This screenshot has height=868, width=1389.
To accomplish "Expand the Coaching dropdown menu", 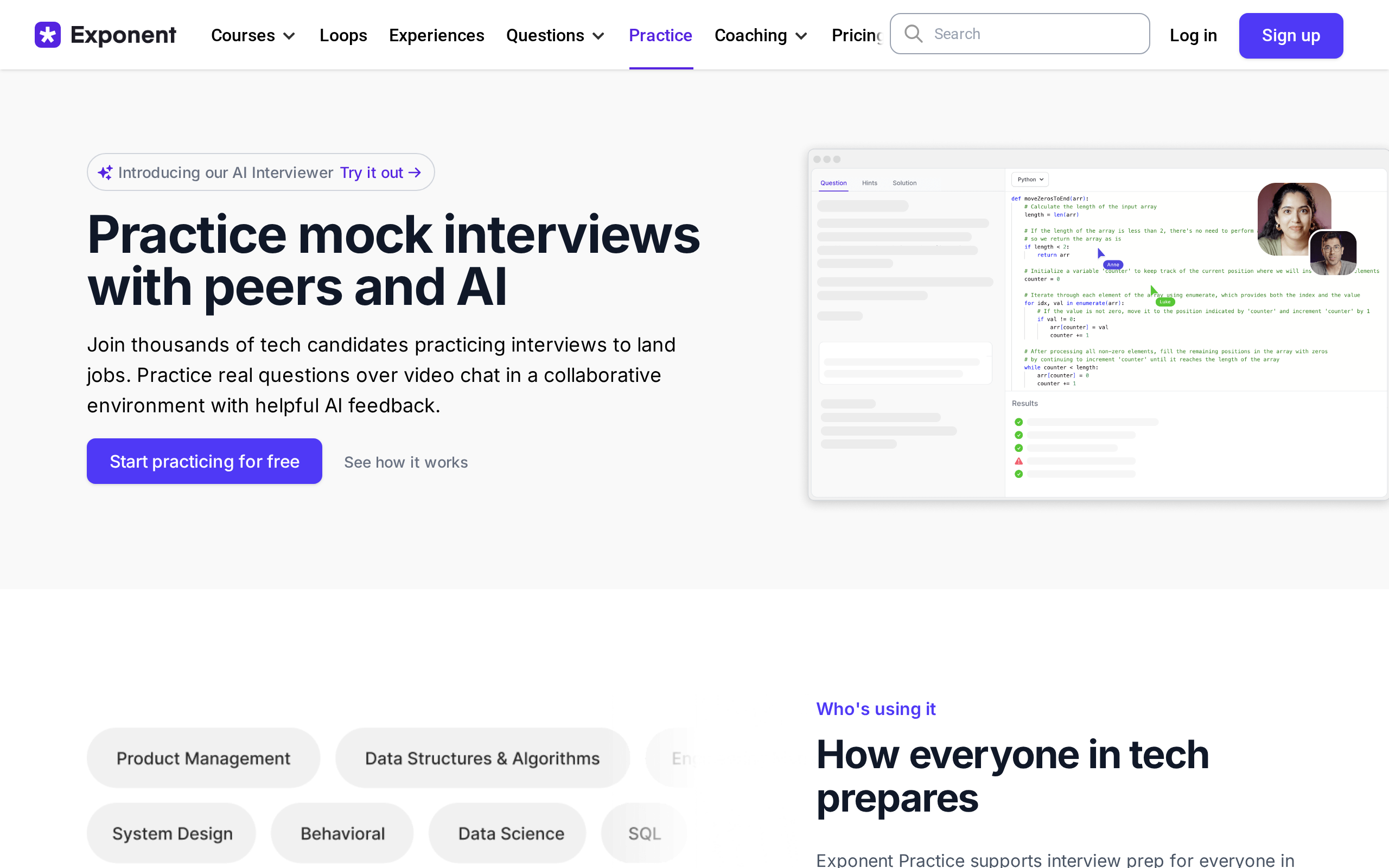I will click(761, 36).
